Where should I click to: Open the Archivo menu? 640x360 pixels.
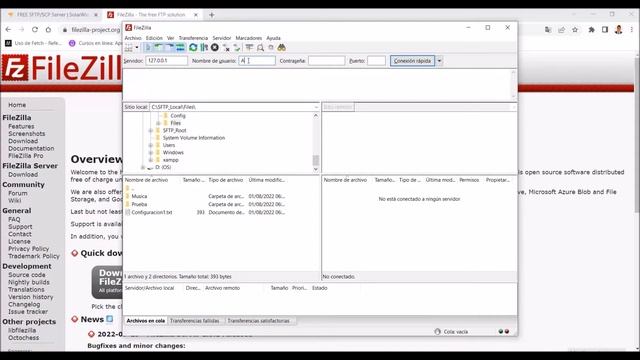point(133,38)
